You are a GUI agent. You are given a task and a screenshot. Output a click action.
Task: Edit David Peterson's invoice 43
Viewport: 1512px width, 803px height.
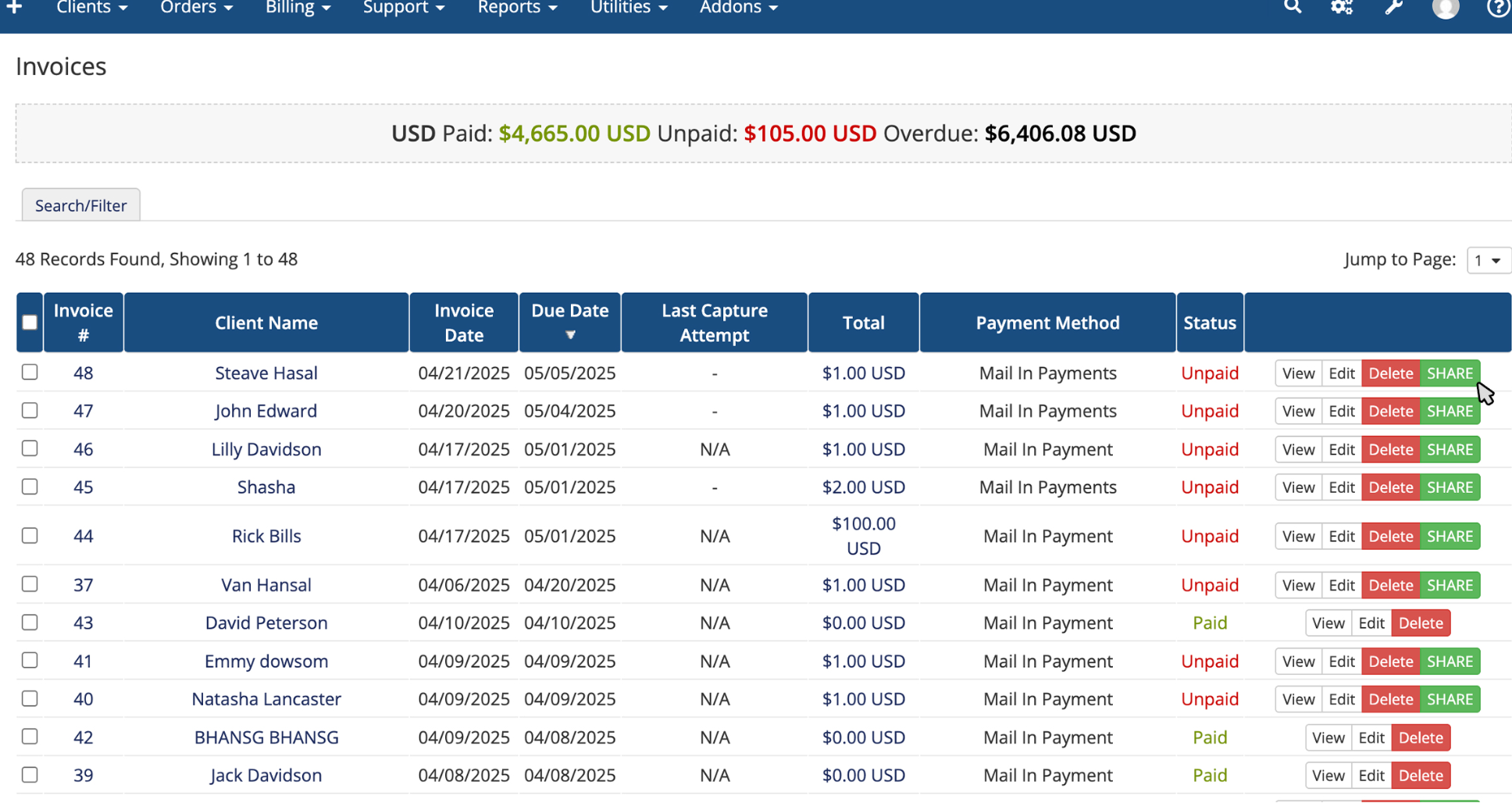[x=1371, y=623]
